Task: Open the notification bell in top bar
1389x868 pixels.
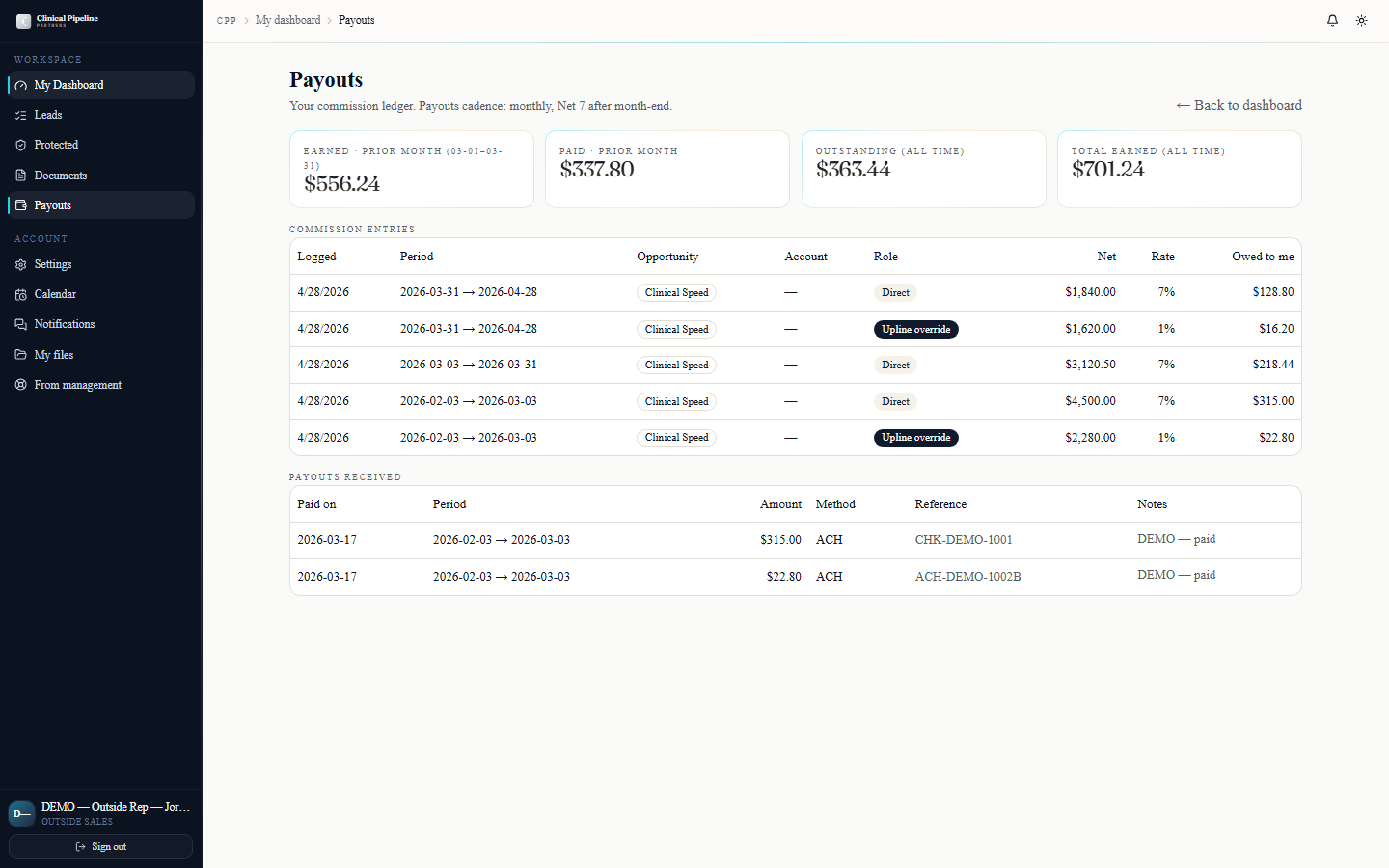Action: click(1332, 20)
